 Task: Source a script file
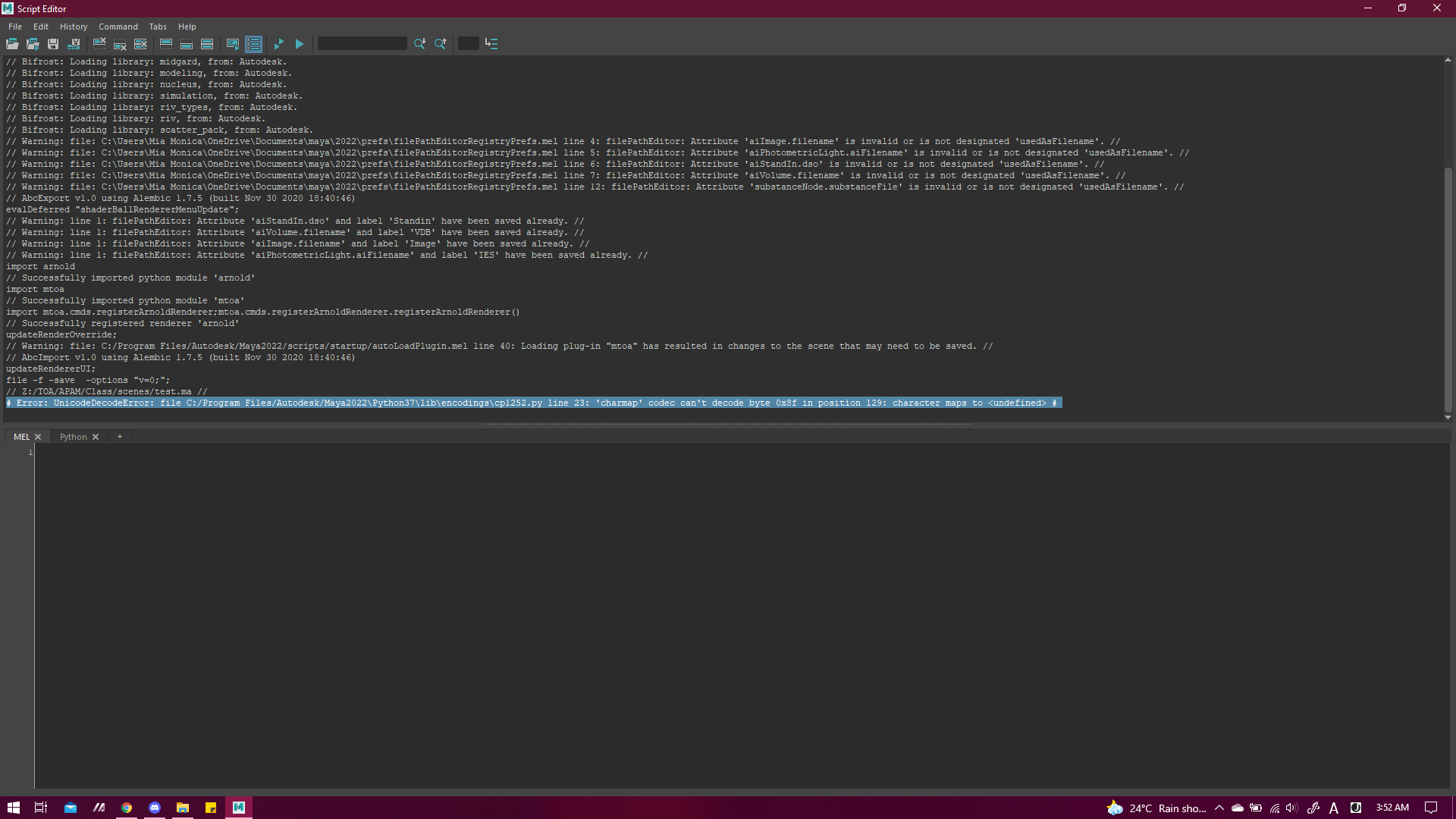[33, 43]
